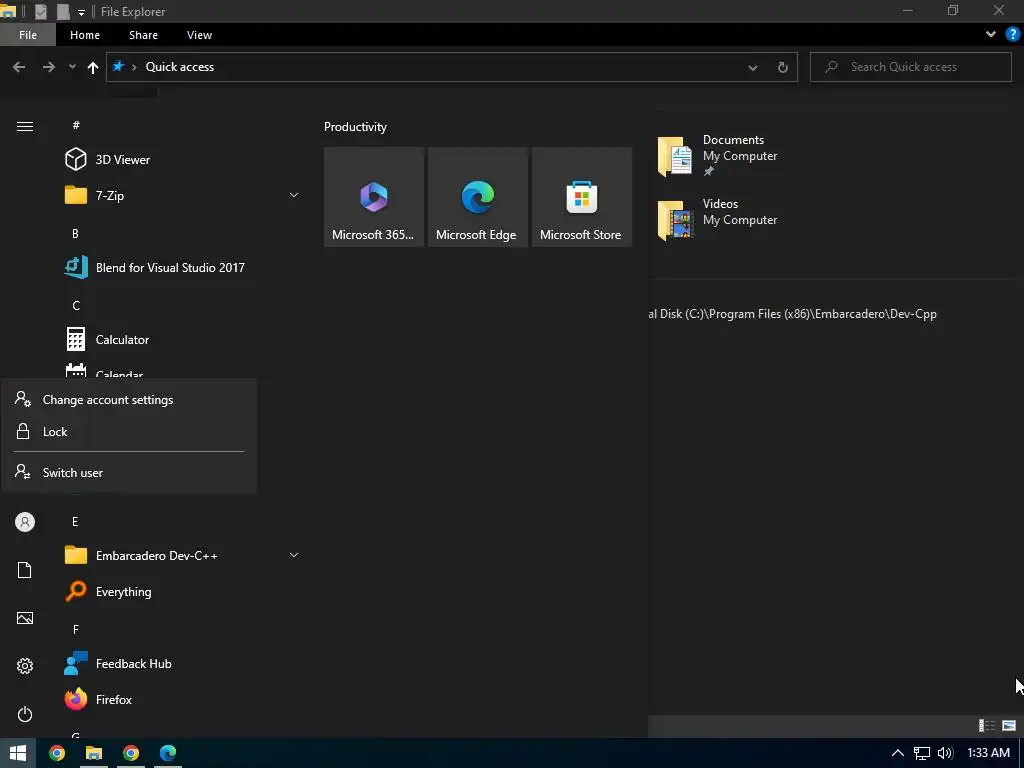Jump to letter F header
This screenshot has height=768, width=1024.
[x=76, y=630]
